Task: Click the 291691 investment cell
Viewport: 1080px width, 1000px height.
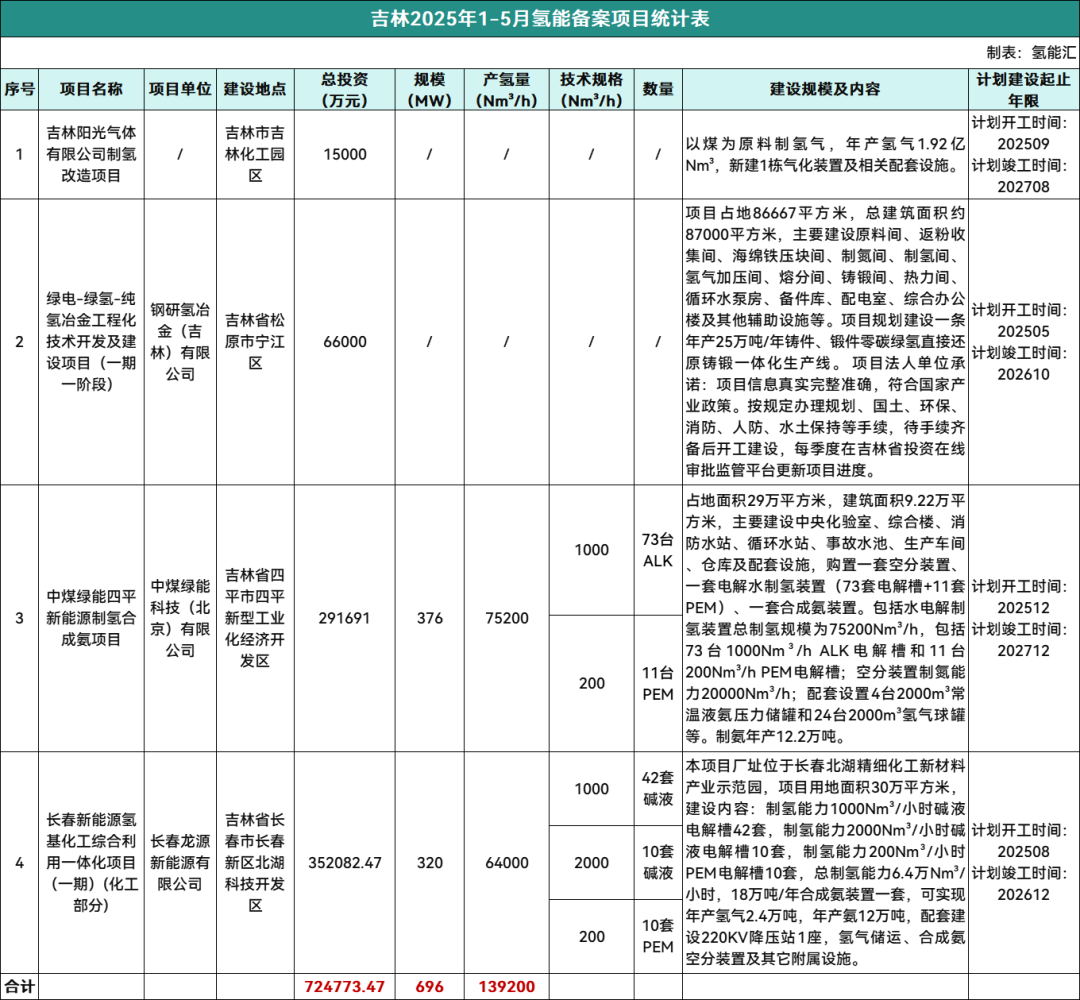Action: pyautogui.click(x=345, y=618)
